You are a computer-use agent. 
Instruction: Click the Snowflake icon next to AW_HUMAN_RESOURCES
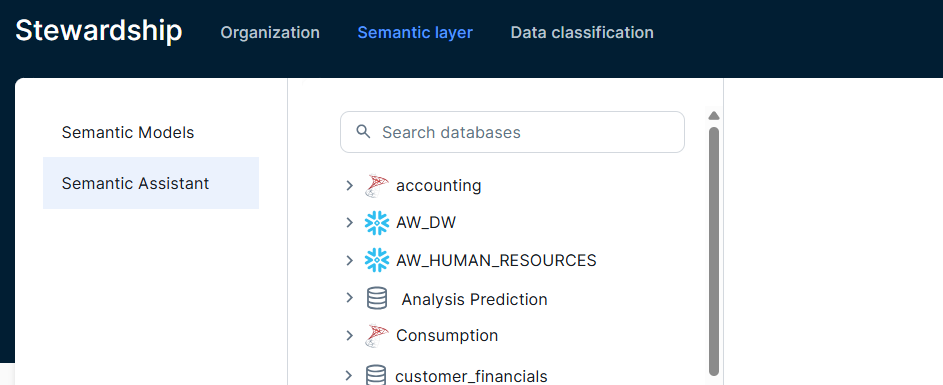[x=377, y=260]
